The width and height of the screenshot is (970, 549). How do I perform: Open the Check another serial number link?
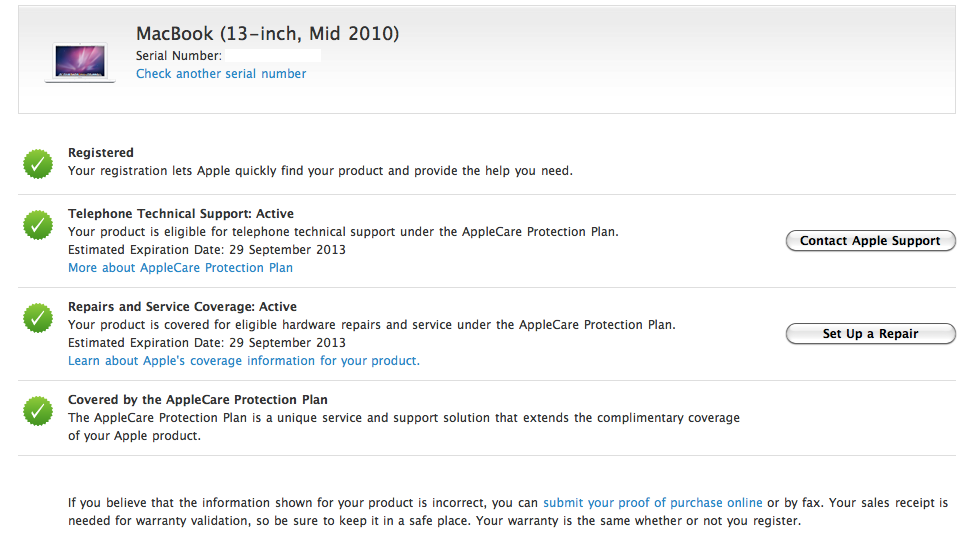click(x=221, y=74)
